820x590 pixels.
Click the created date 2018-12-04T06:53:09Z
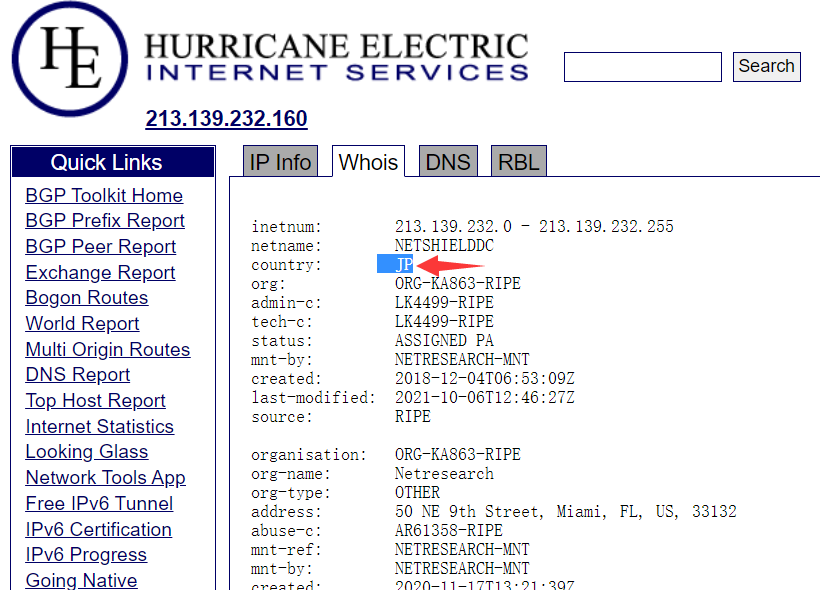[x=484, y=378]
